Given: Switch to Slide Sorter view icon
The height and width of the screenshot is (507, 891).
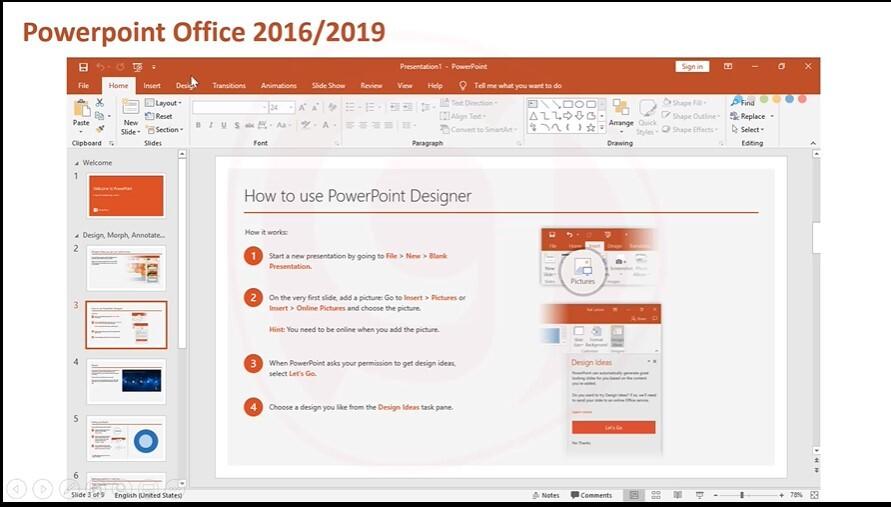Looking at the screenshot, I should [x=656, y=495].
